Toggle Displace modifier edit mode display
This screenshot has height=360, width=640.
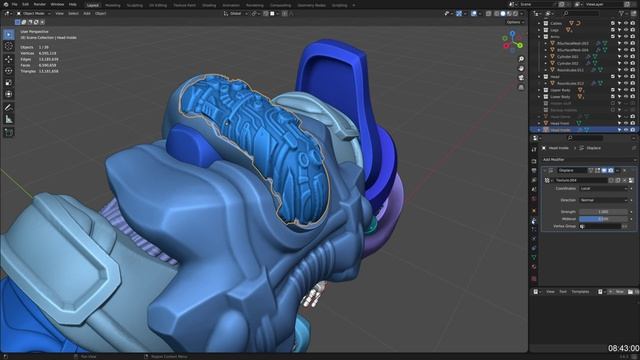598,170
